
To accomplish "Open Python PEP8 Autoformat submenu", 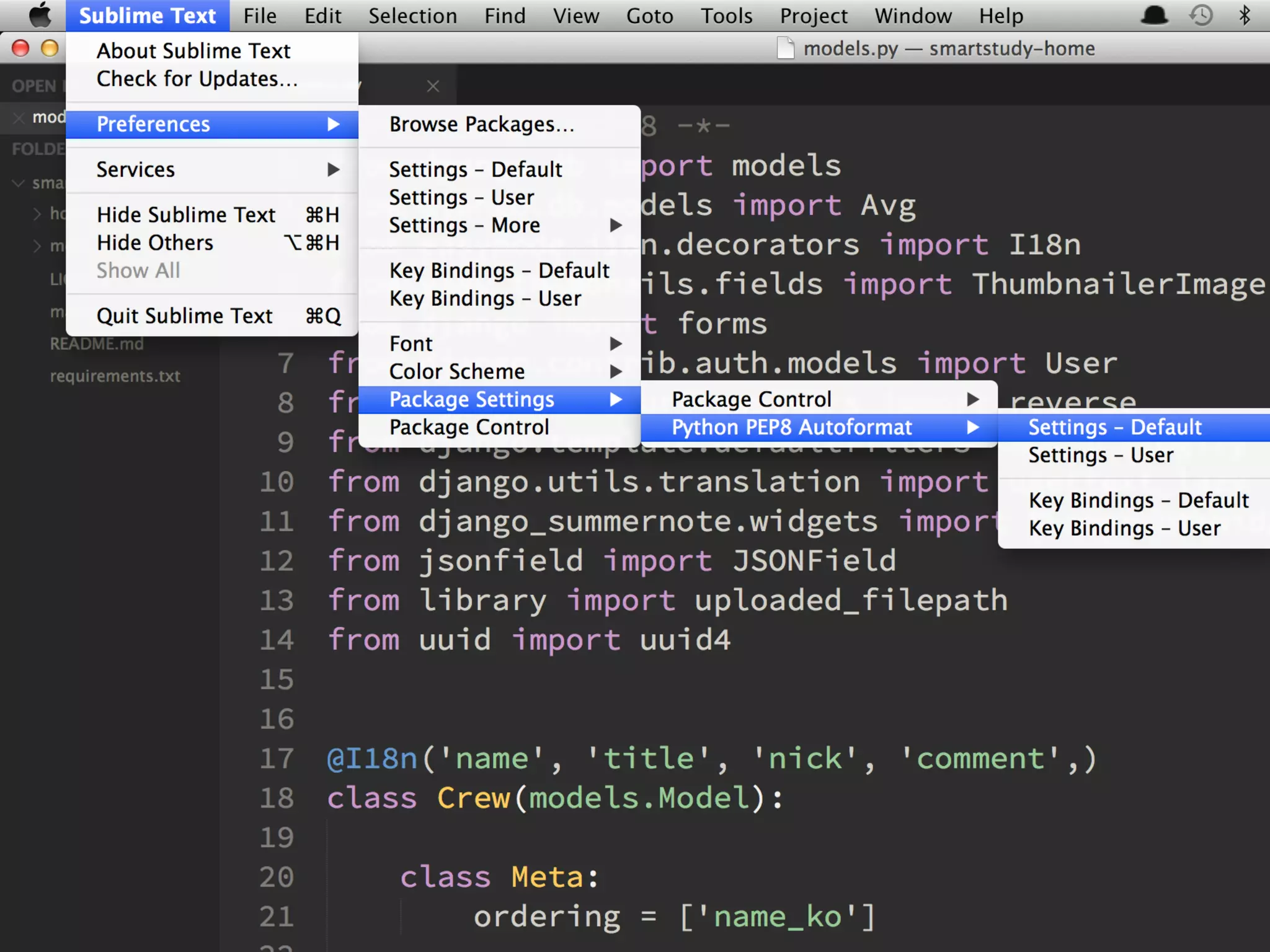I will tap(819, 427).
